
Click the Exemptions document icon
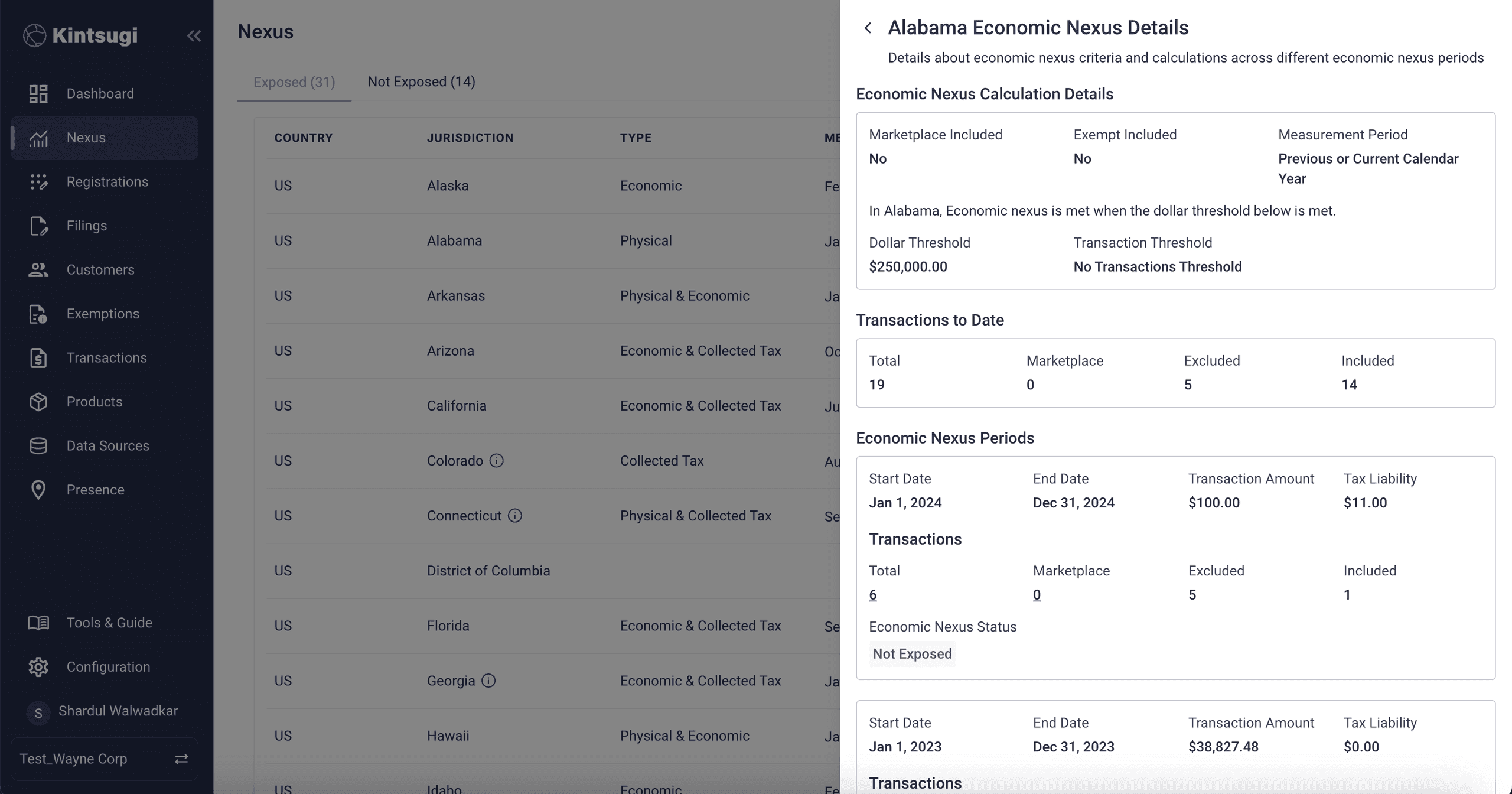38,314
